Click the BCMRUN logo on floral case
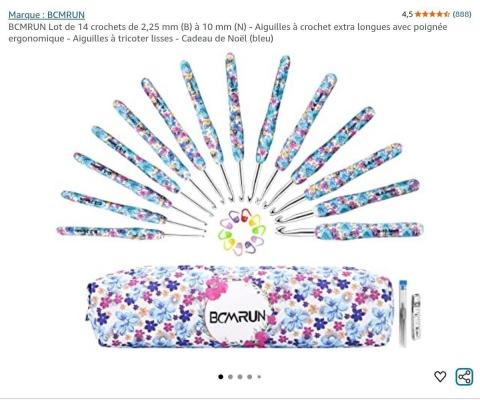480x400 pixels. [x=237, y=316]
